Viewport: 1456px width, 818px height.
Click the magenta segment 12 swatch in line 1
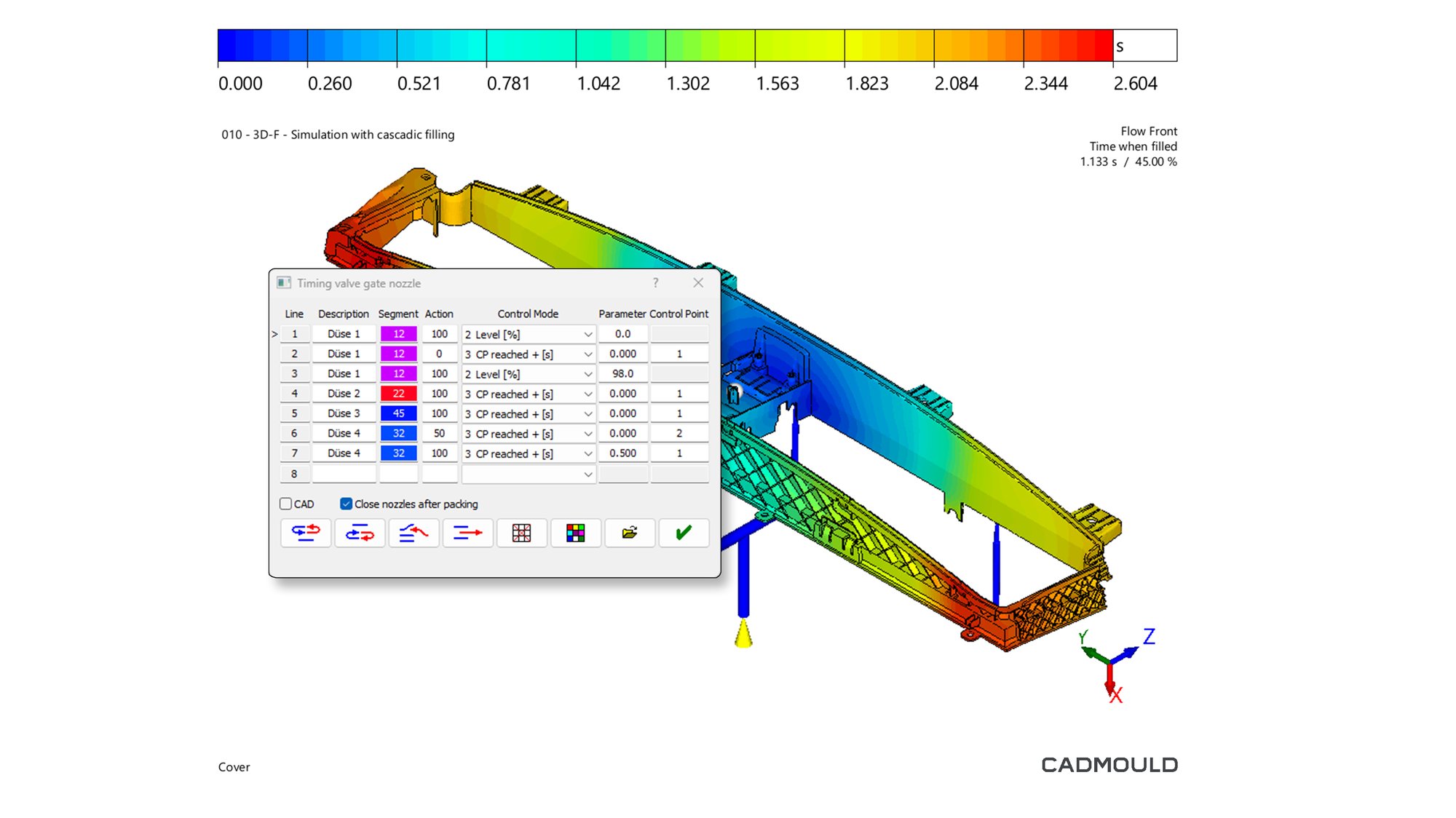pos(398,334)
